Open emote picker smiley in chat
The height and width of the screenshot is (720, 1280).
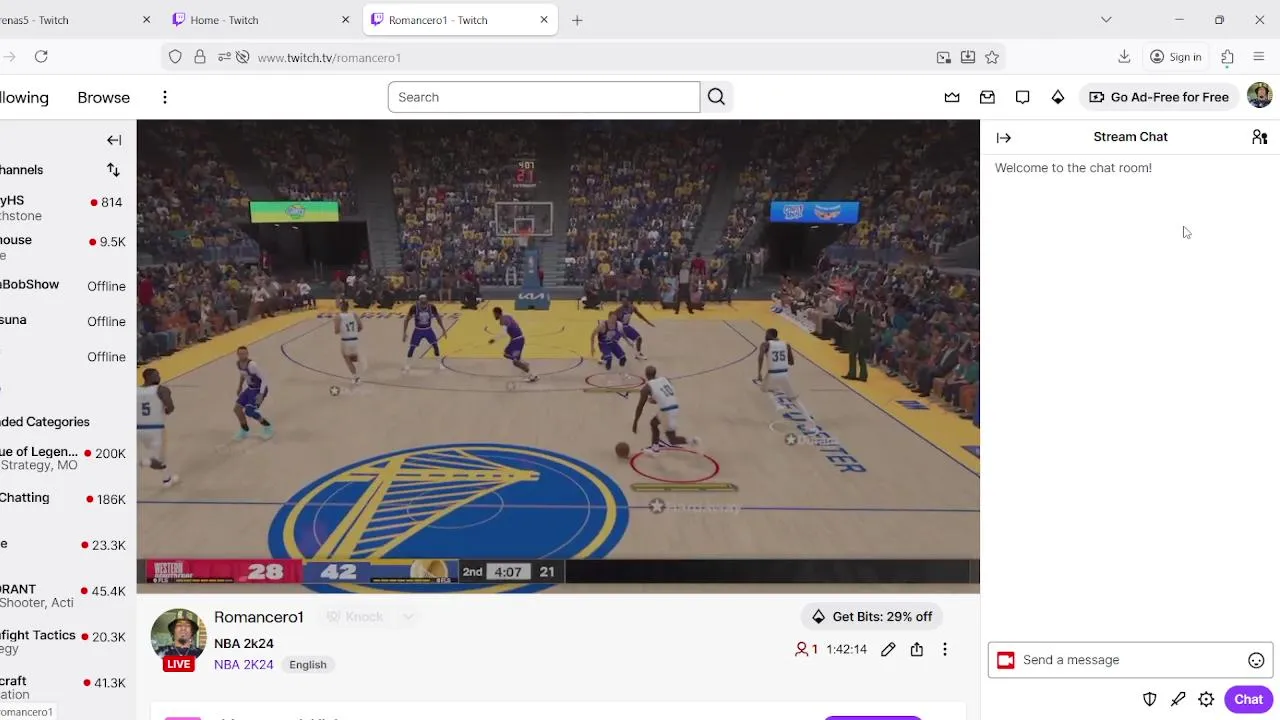click(1256, 660)
